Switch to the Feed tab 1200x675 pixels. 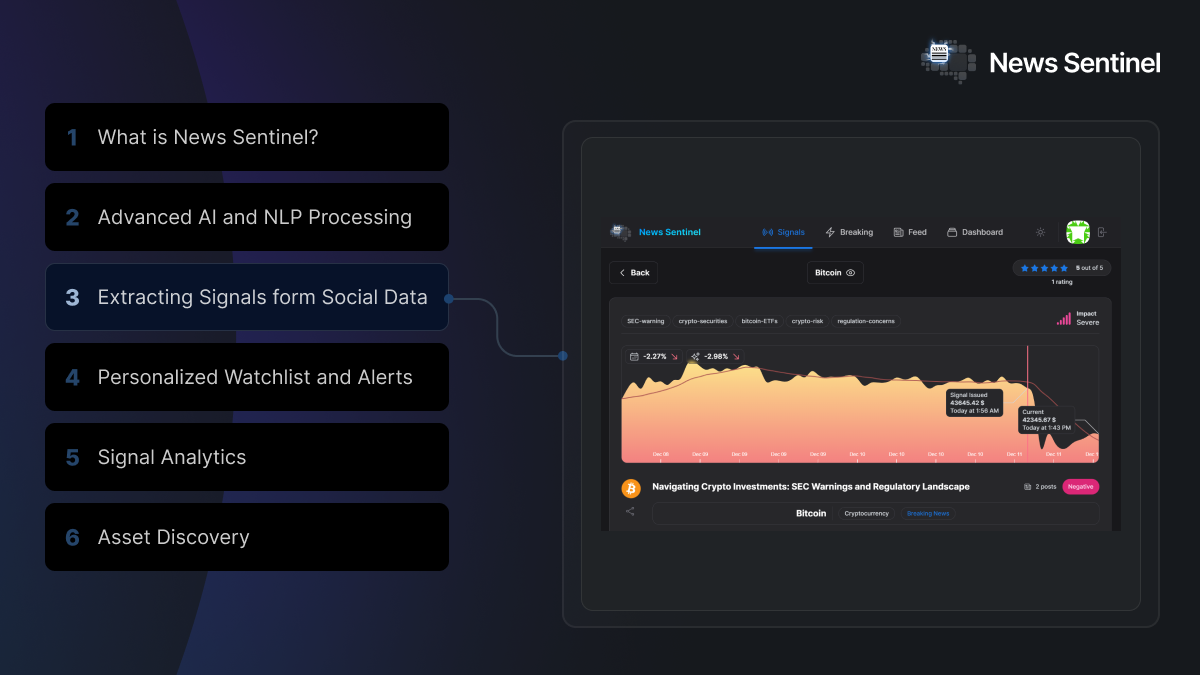[x=910, y=232]
